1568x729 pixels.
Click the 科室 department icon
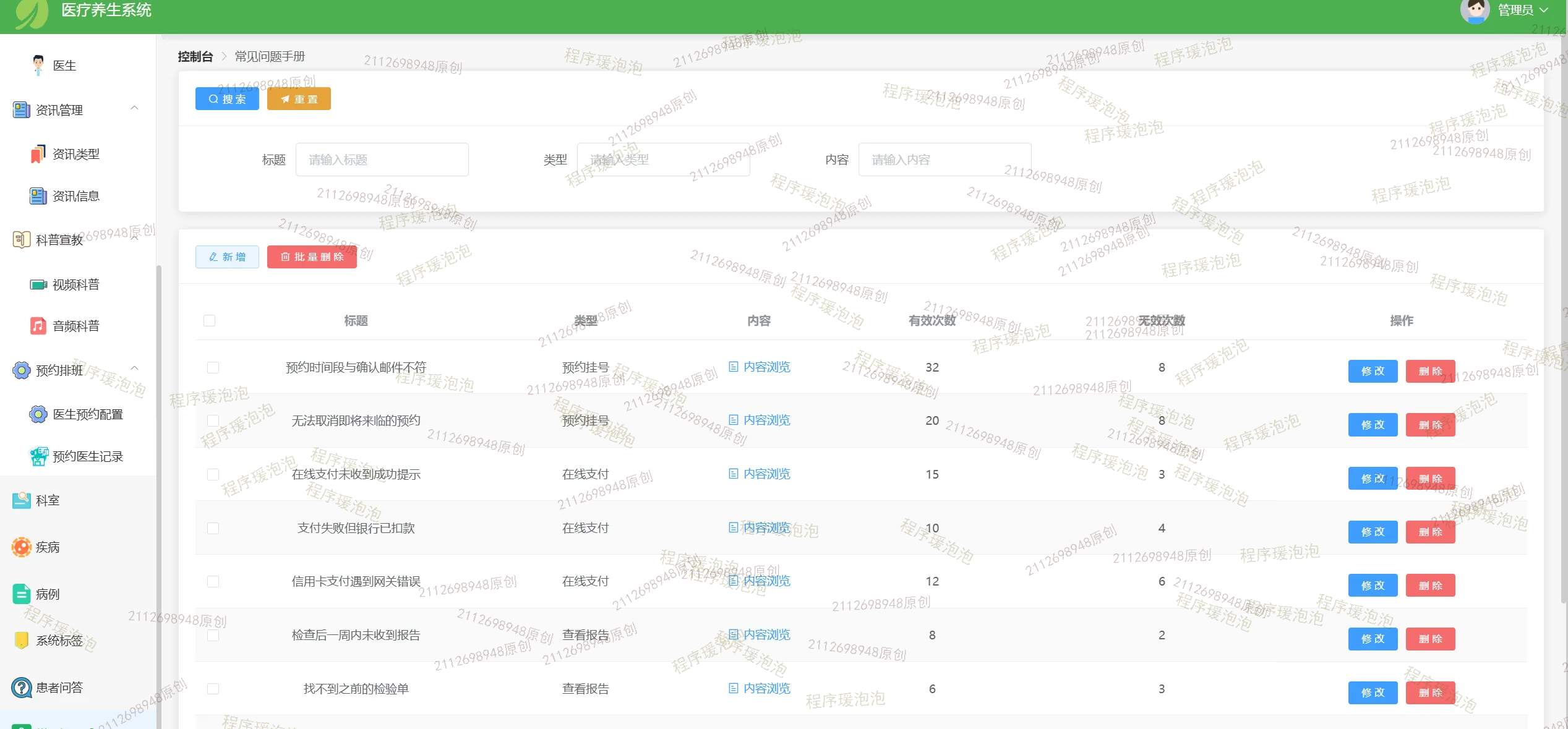(22, 500)
